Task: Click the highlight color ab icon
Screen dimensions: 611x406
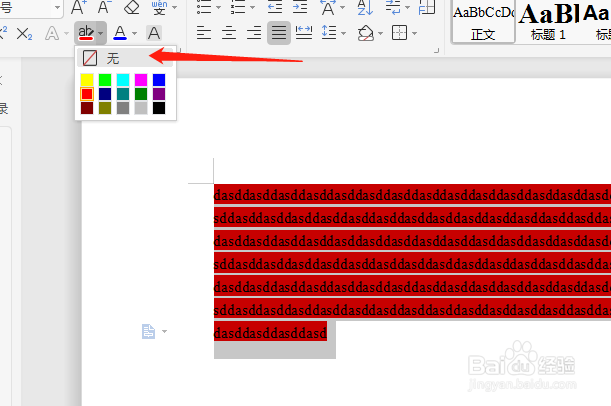Action: coord(86,33)
